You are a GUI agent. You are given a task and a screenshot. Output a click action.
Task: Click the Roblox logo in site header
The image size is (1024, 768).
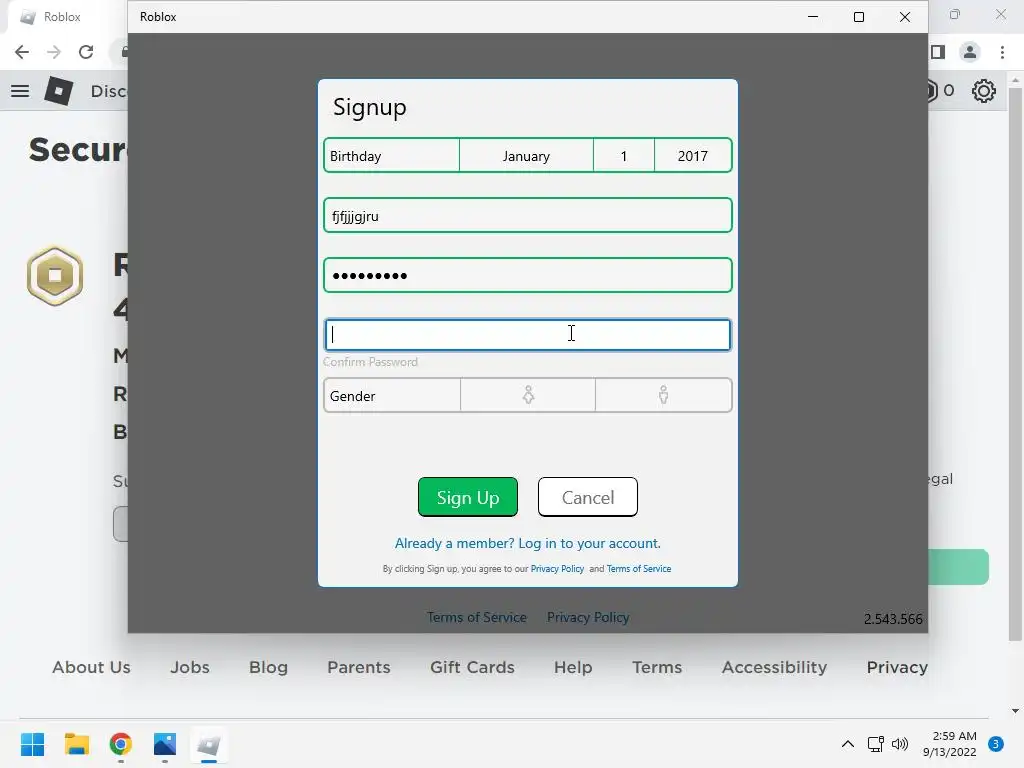(58, 91)
